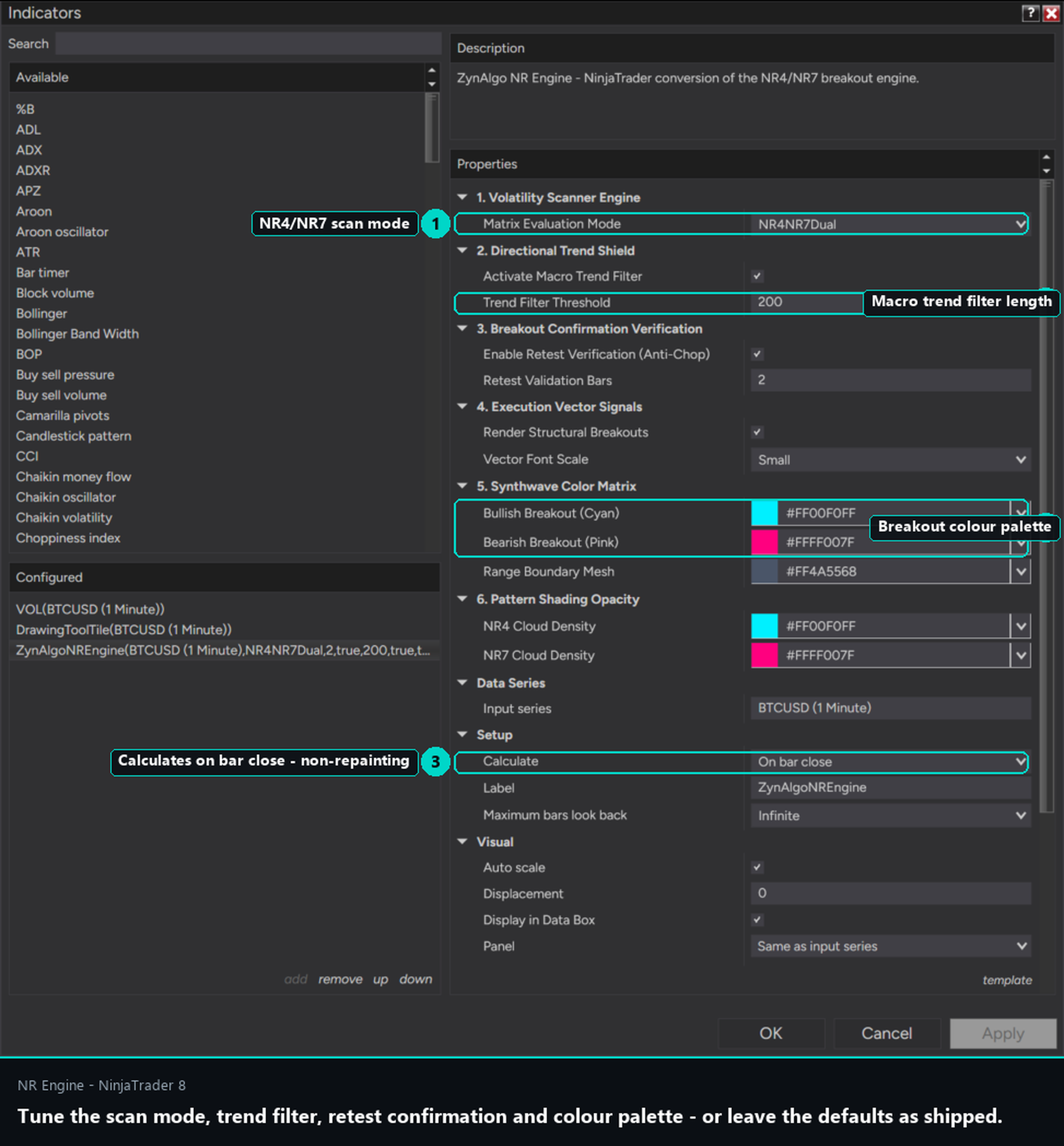Collapse the Volatility Scanner Engine section

point(462,197)
